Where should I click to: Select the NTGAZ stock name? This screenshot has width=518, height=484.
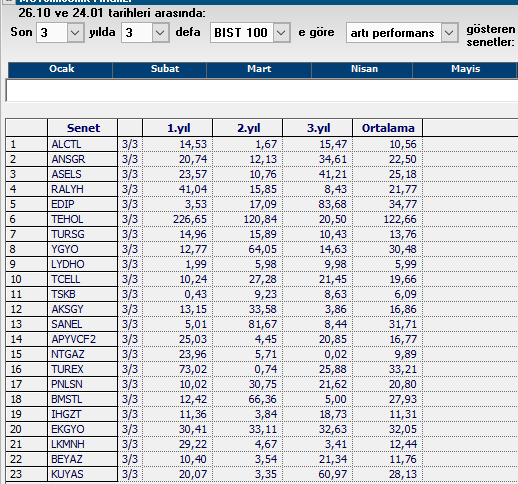68,354
